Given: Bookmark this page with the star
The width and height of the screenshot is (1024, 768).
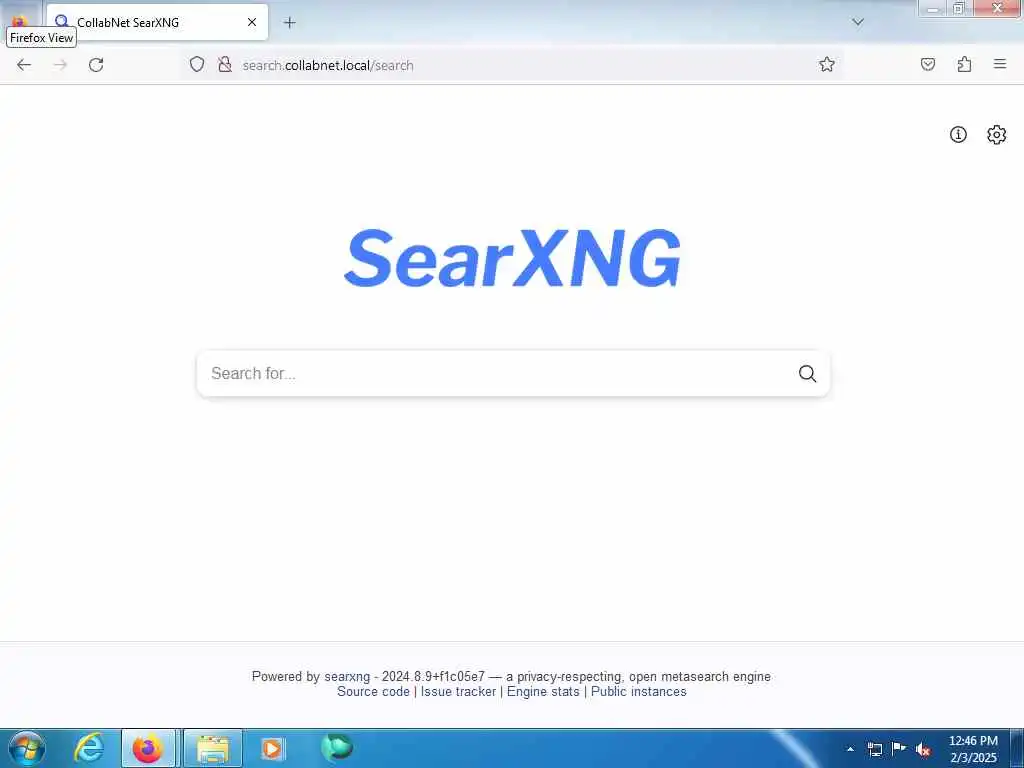Looking at the screenshot, I should tap(827, 64).
